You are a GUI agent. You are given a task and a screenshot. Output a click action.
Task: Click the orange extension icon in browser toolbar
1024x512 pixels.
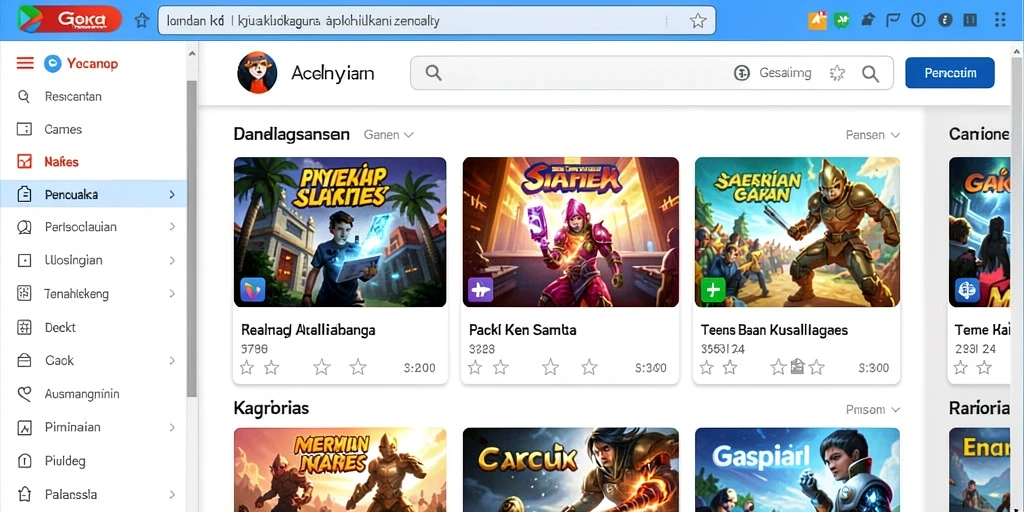(x=817, y=20)
